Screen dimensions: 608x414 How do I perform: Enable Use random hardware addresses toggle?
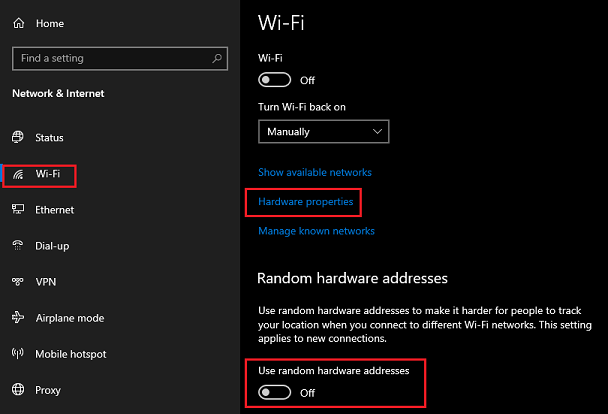275,392
